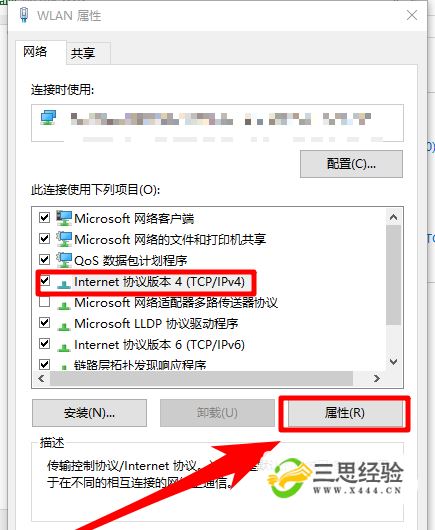
Task: Toggle the Internet 协议版本 6 (TCP/IPv6) checkbox
Action: 45,343
